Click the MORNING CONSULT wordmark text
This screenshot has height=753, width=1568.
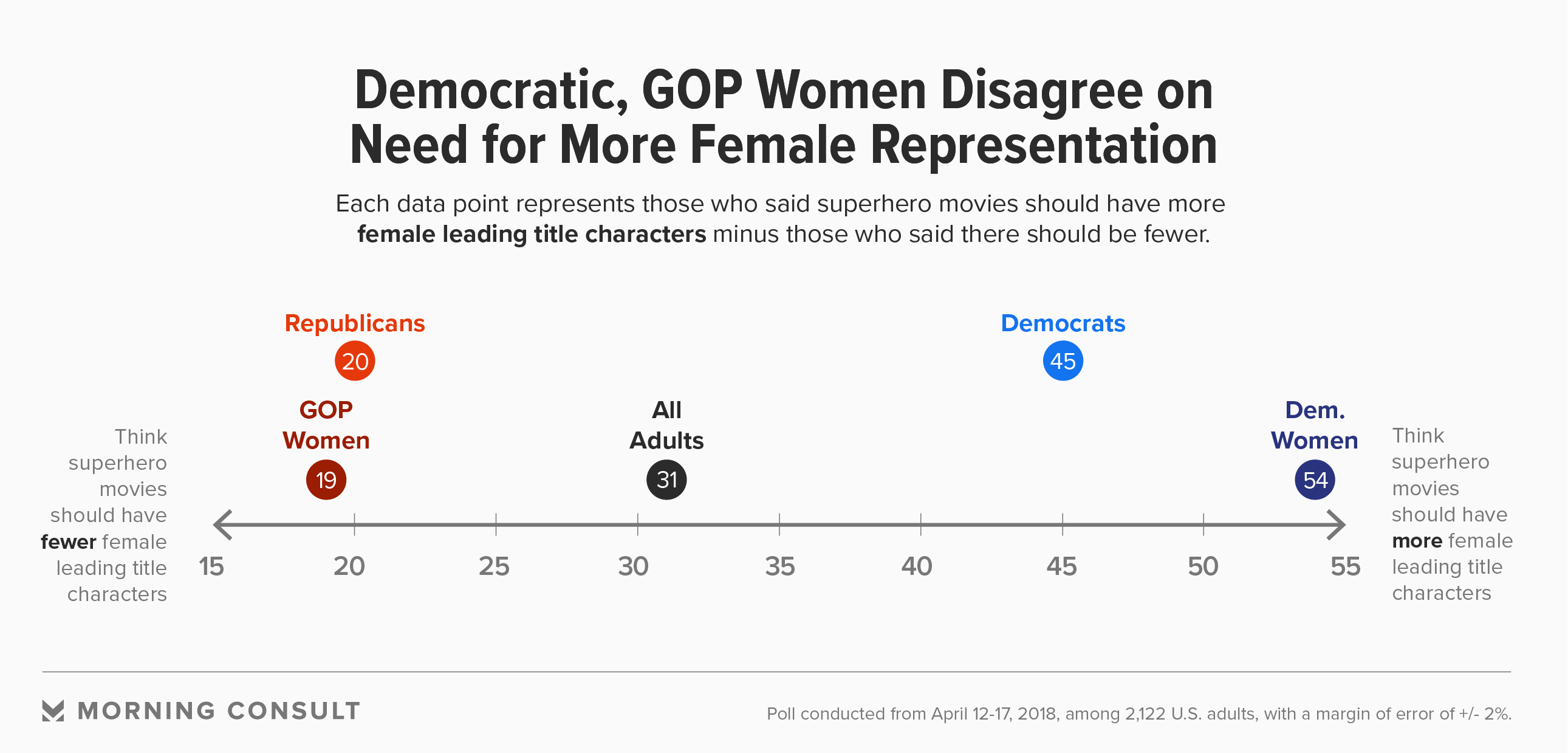pos(219,711)
